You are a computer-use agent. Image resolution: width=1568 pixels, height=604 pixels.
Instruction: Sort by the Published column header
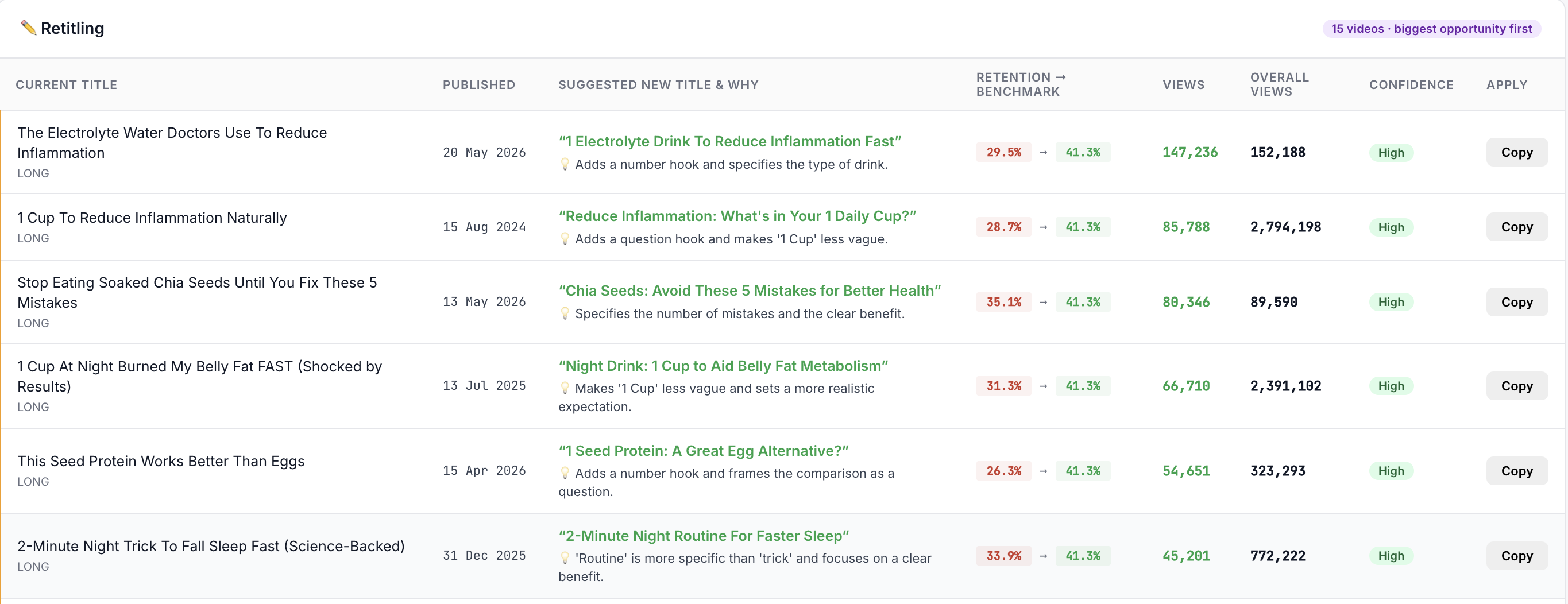[x=478, y=84]
